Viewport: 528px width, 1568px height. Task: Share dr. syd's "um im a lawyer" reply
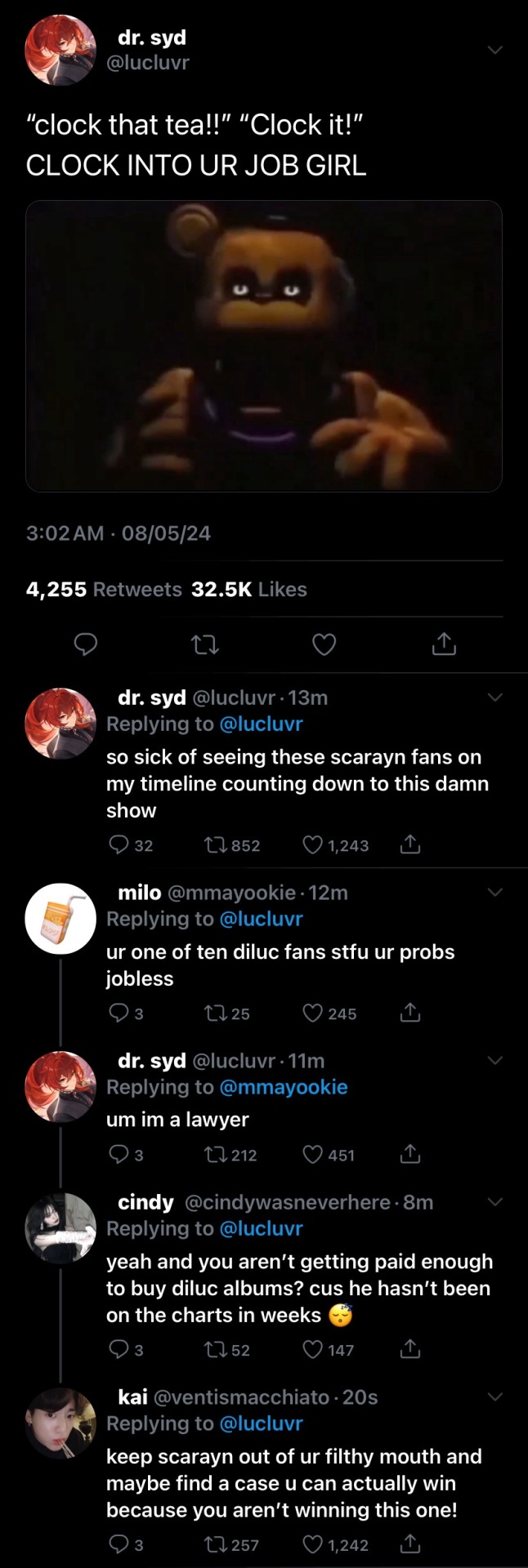409,1154
